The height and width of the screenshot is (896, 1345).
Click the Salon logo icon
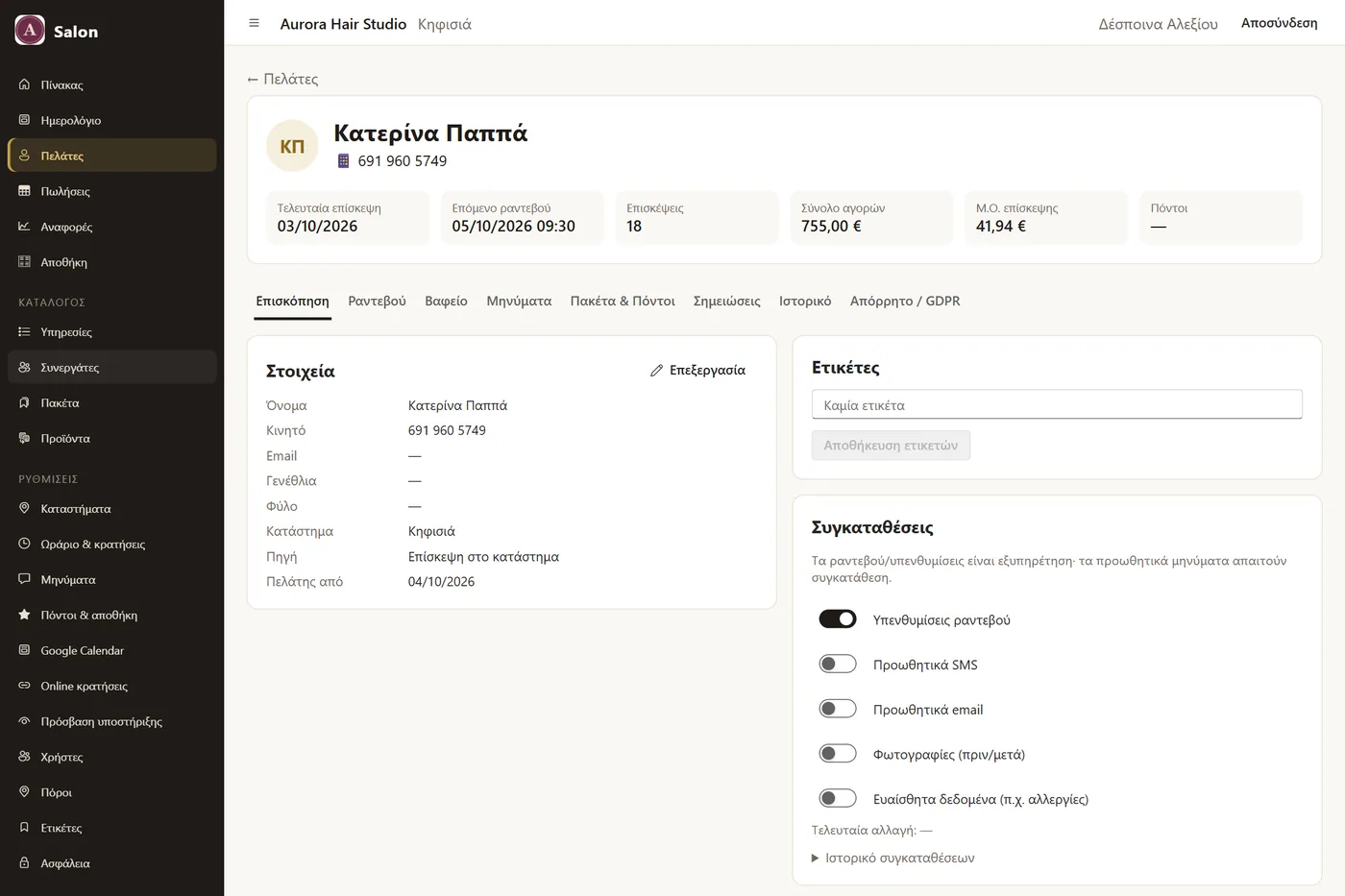(30, 31)
